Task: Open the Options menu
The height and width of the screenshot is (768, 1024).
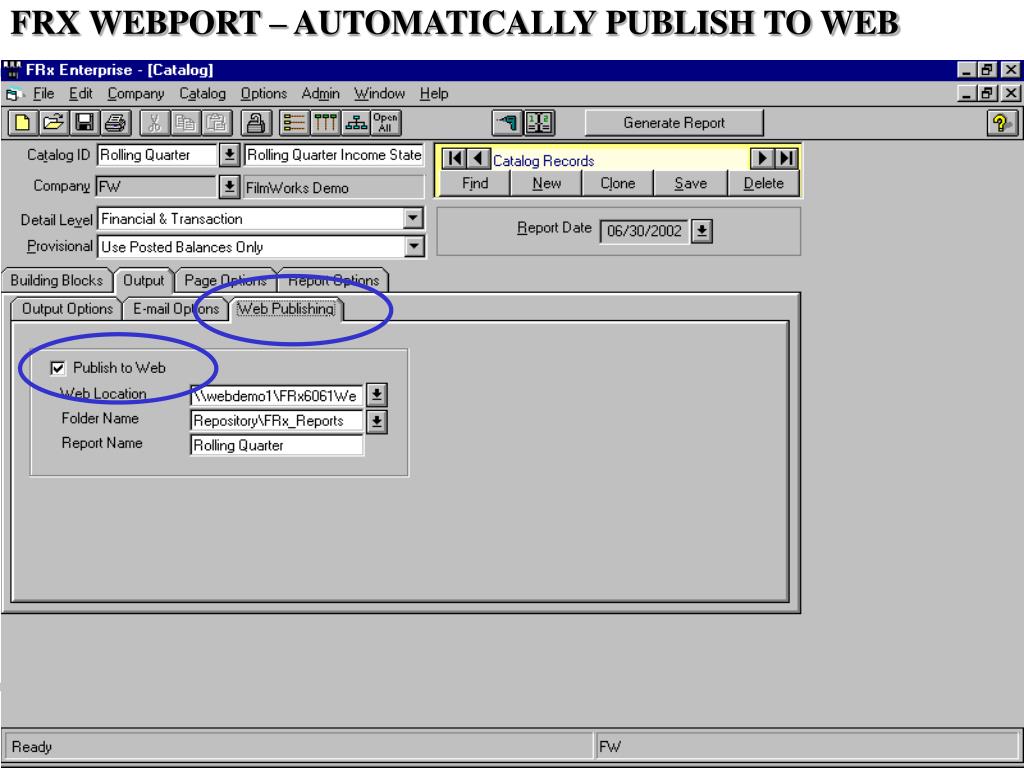Action: (x=264, y=94)
